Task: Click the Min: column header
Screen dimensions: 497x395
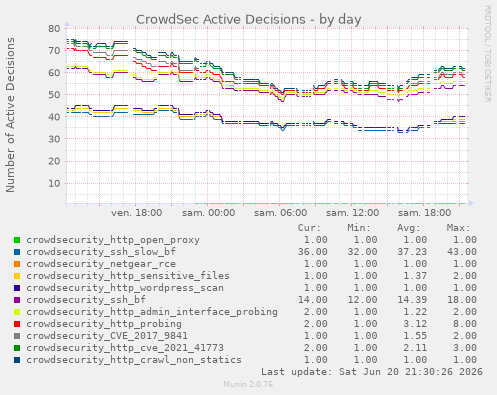Action: coord(359,228)
